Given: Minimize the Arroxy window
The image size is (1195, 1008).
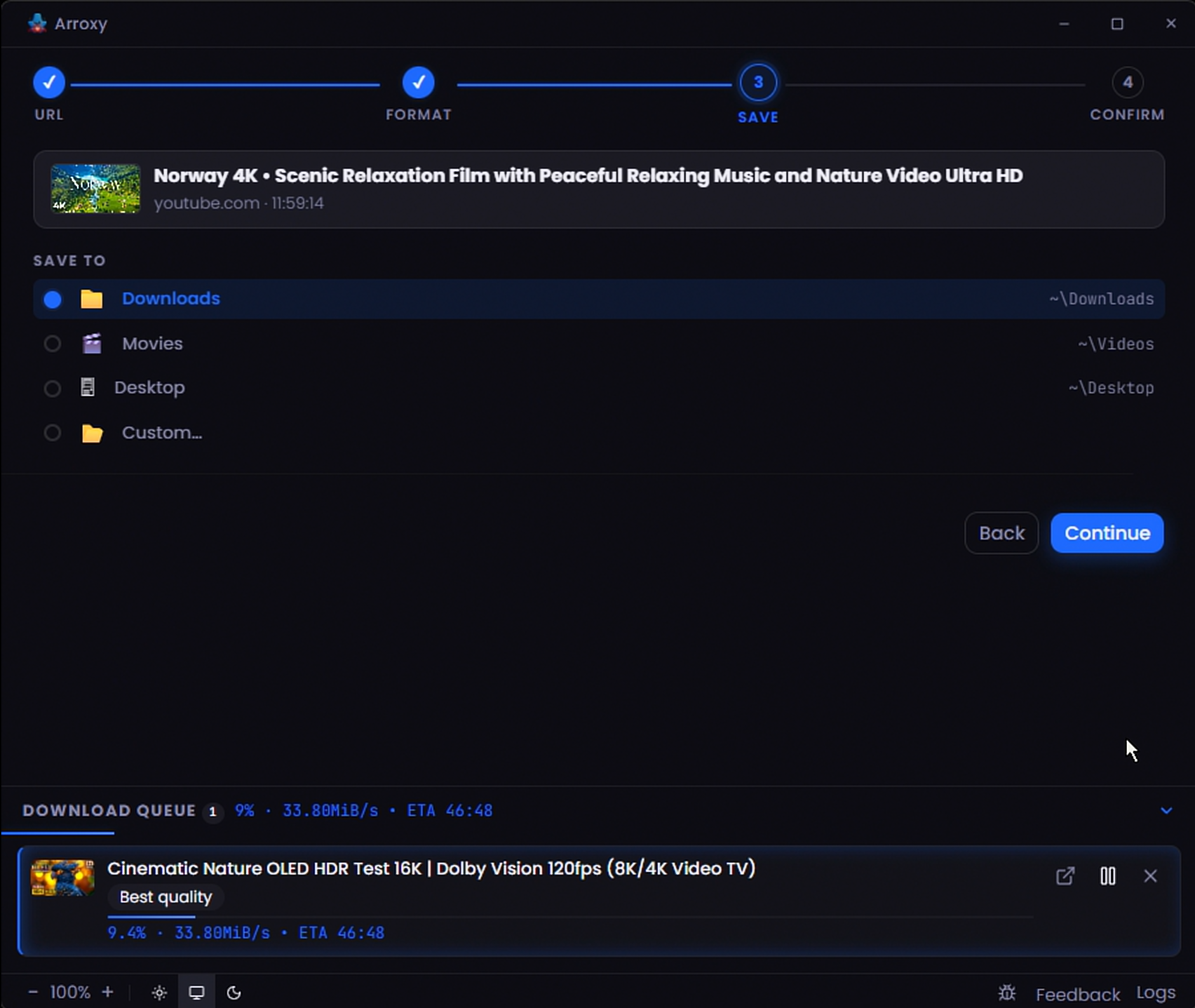Looking at the screenshot, I should point(1064,24).
